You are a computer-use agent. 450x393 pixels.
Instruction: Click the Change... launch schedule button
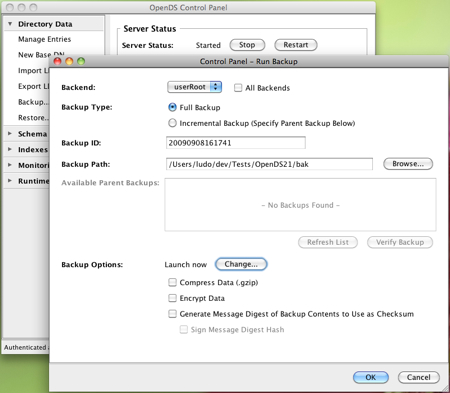(241, 264)
